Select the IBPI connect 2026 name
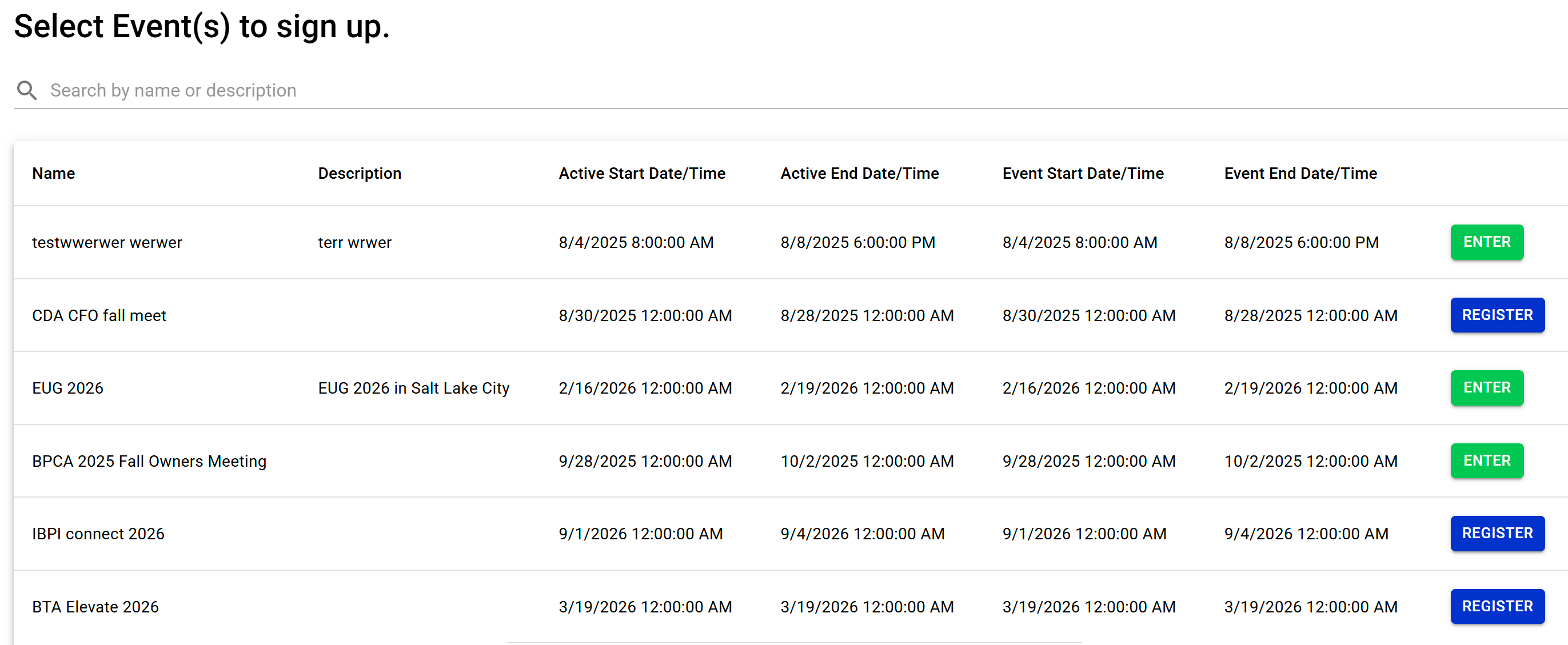Image resolution: width=1568 pixels, height=645 pixels. tap(98, 534)
